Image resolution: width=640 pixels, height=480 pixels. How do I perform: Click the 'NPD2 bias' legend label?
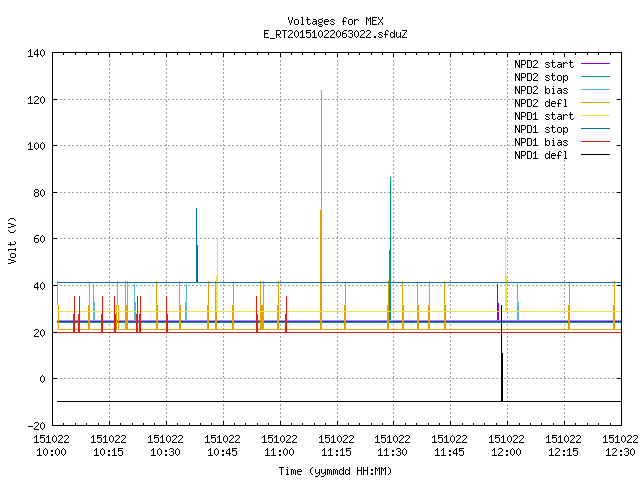pos(541,90)
